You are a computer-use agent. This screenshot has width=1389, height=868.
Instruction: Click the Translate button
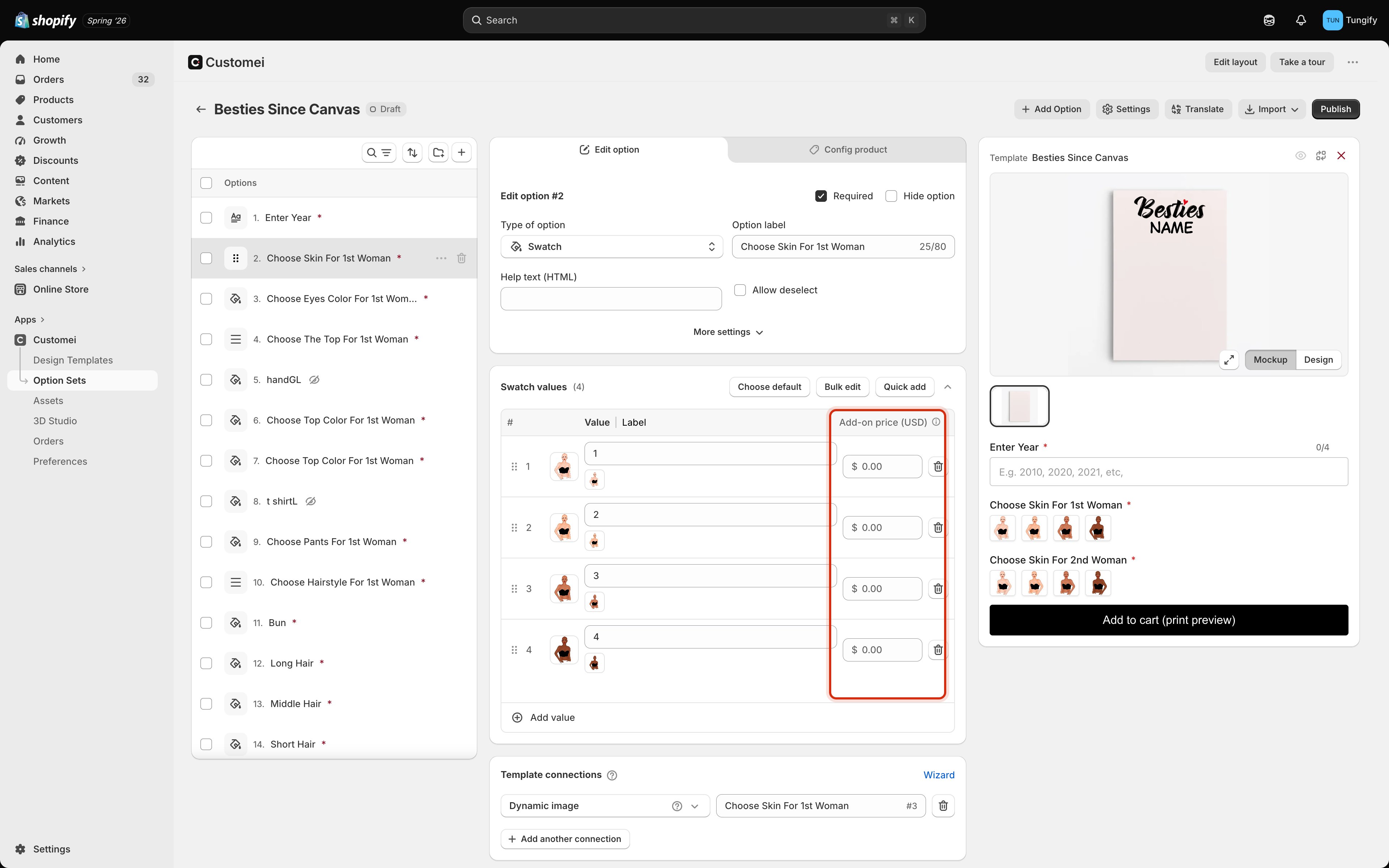pyautogui.click(x=1198, y=109)
